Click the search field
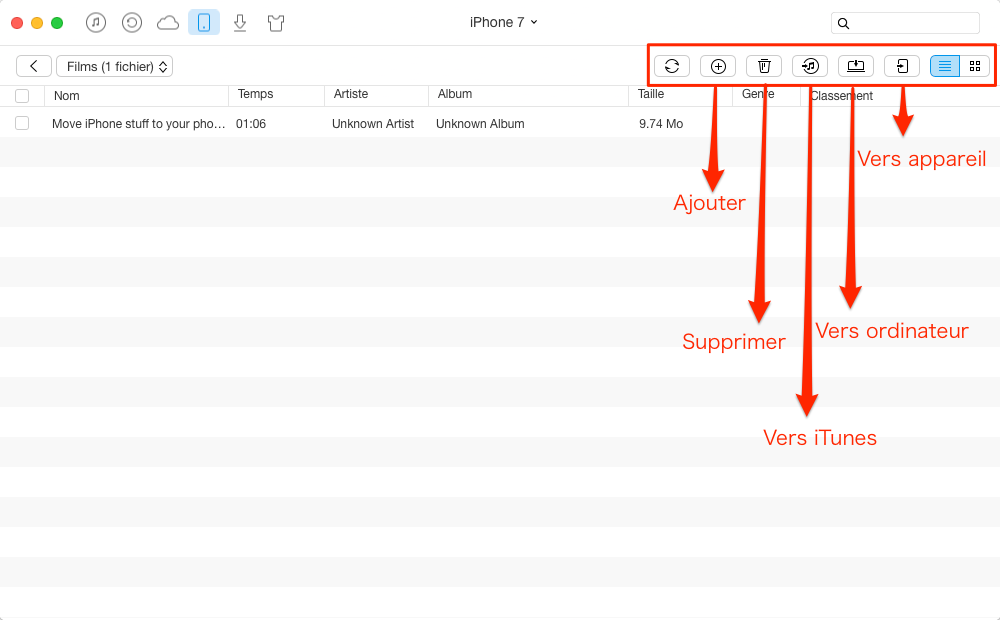The height and width of the screenshot is (620, 1000). point(905,24)
